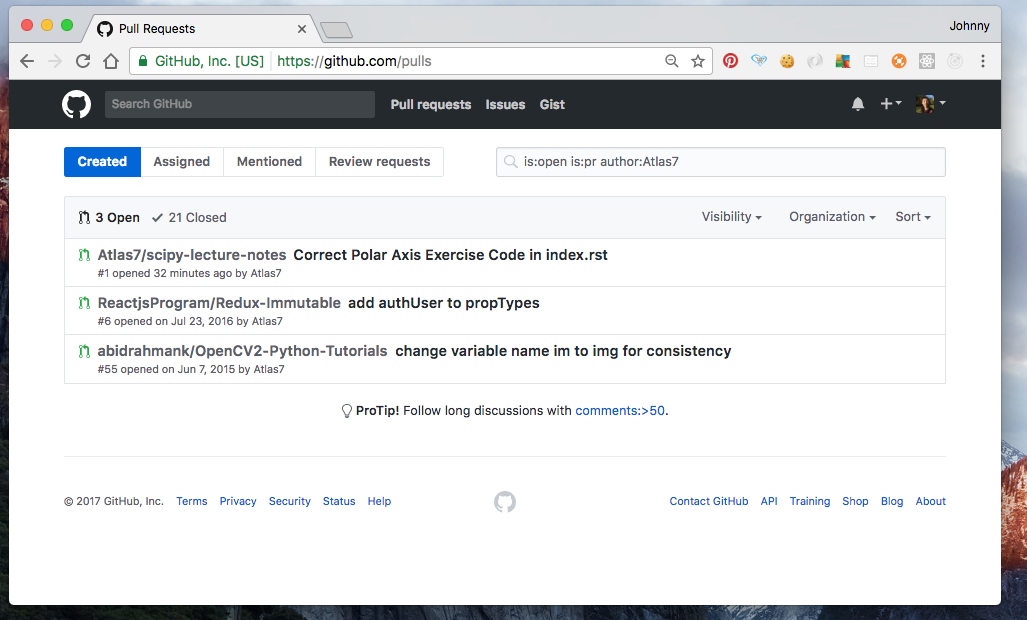
Task: Select the Created filter tab
Action: 102,162
